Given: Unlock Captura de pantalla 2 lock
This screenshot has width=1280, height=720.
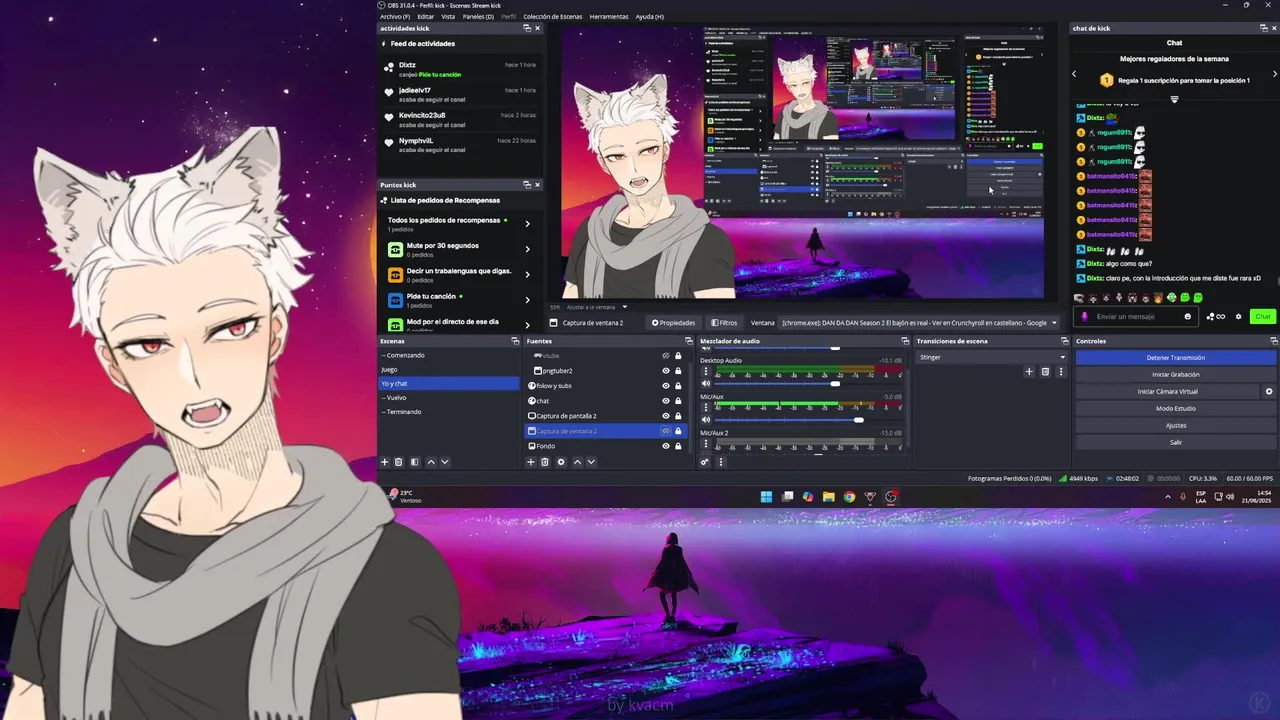Looking at the screenshot, I should [x=678, y=416].
